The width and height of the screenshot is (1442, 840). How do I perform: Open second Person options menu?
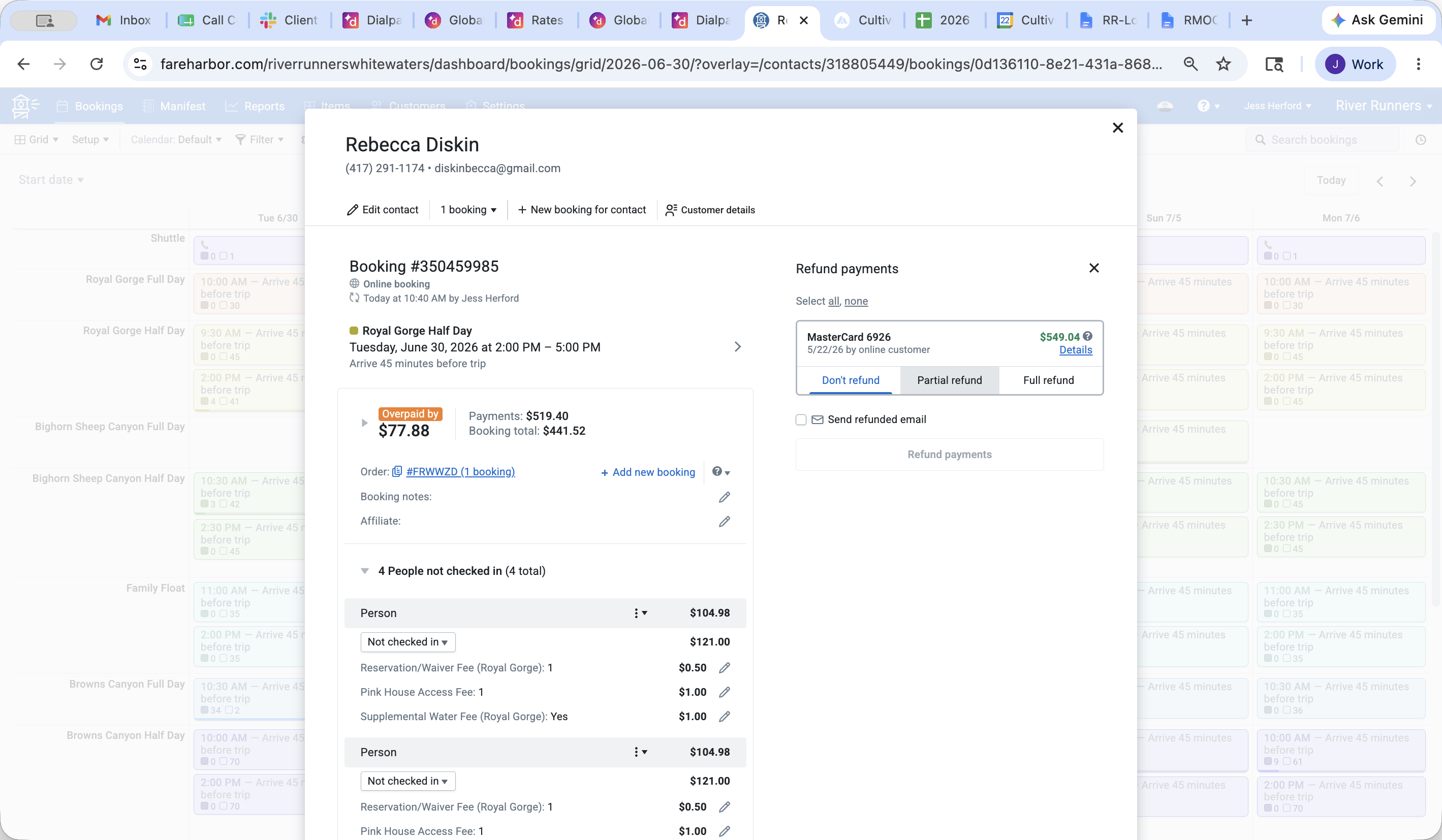(640, 752)
